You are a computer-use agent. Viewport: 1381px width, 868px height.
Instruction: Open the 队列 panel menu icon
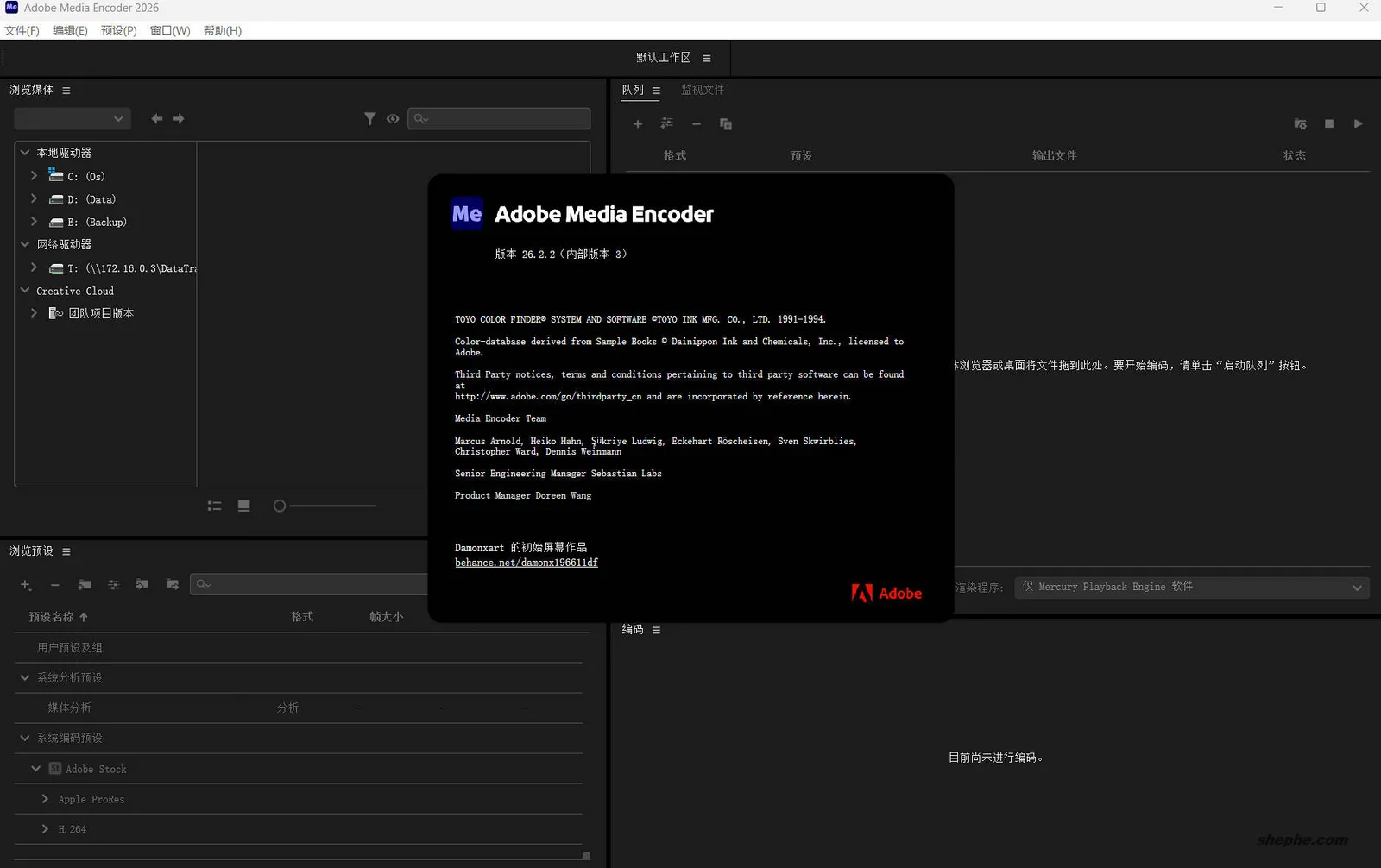tap(657, 91)
